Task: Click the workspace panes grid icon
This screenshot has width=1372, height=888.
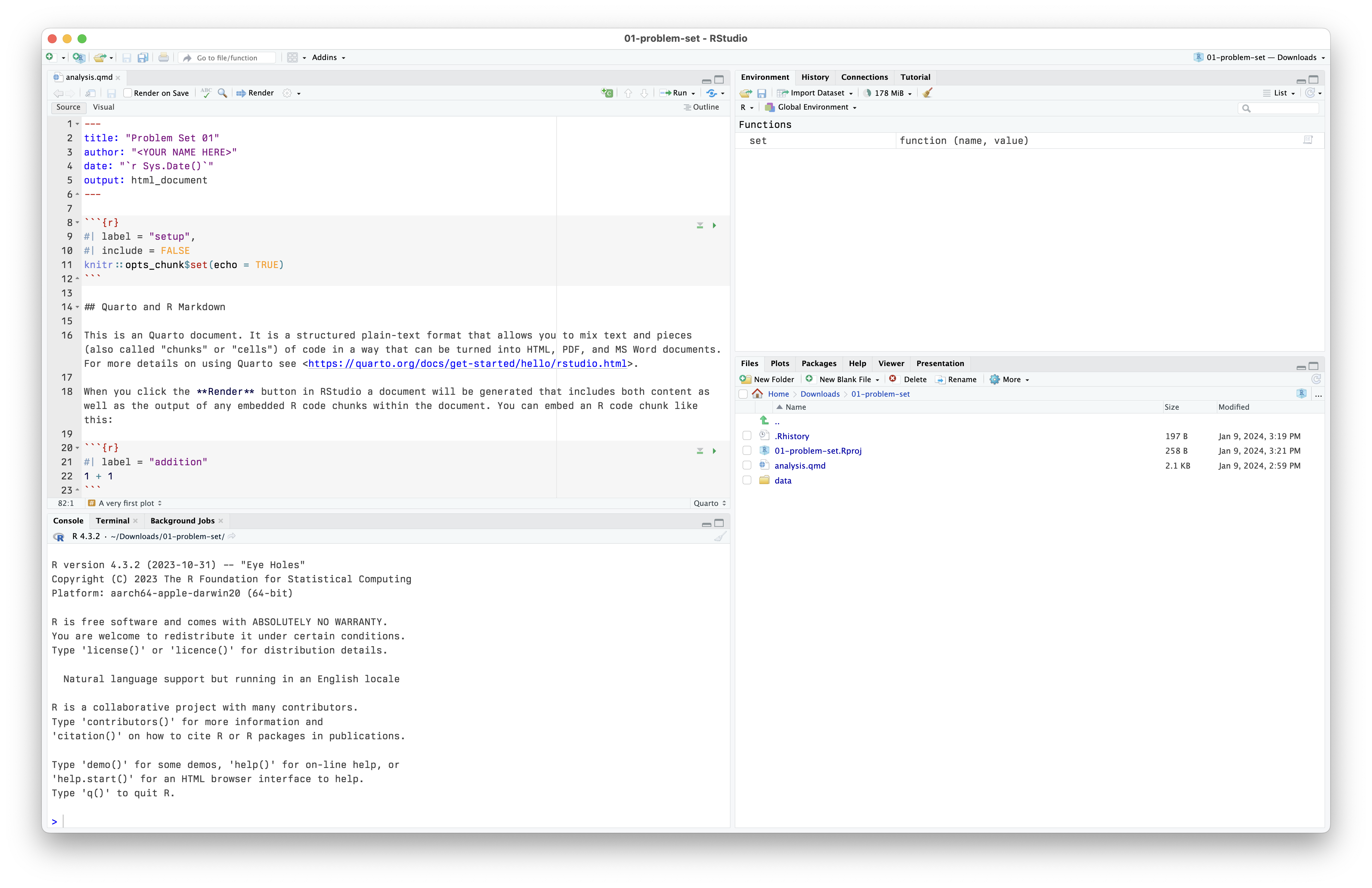Action: 292,58
